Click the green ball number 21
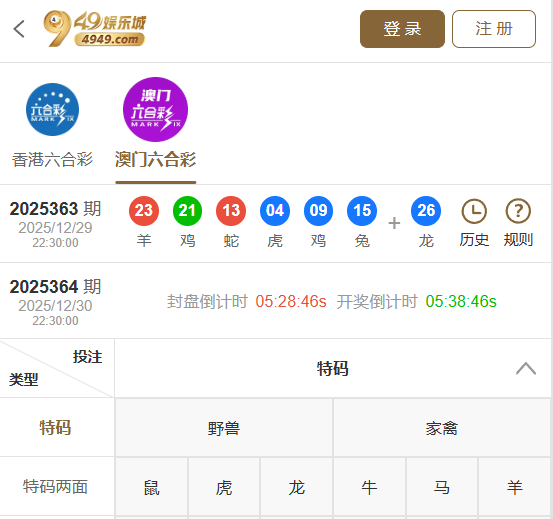This screenshot has width=553, height=519. tap(187, 211)
